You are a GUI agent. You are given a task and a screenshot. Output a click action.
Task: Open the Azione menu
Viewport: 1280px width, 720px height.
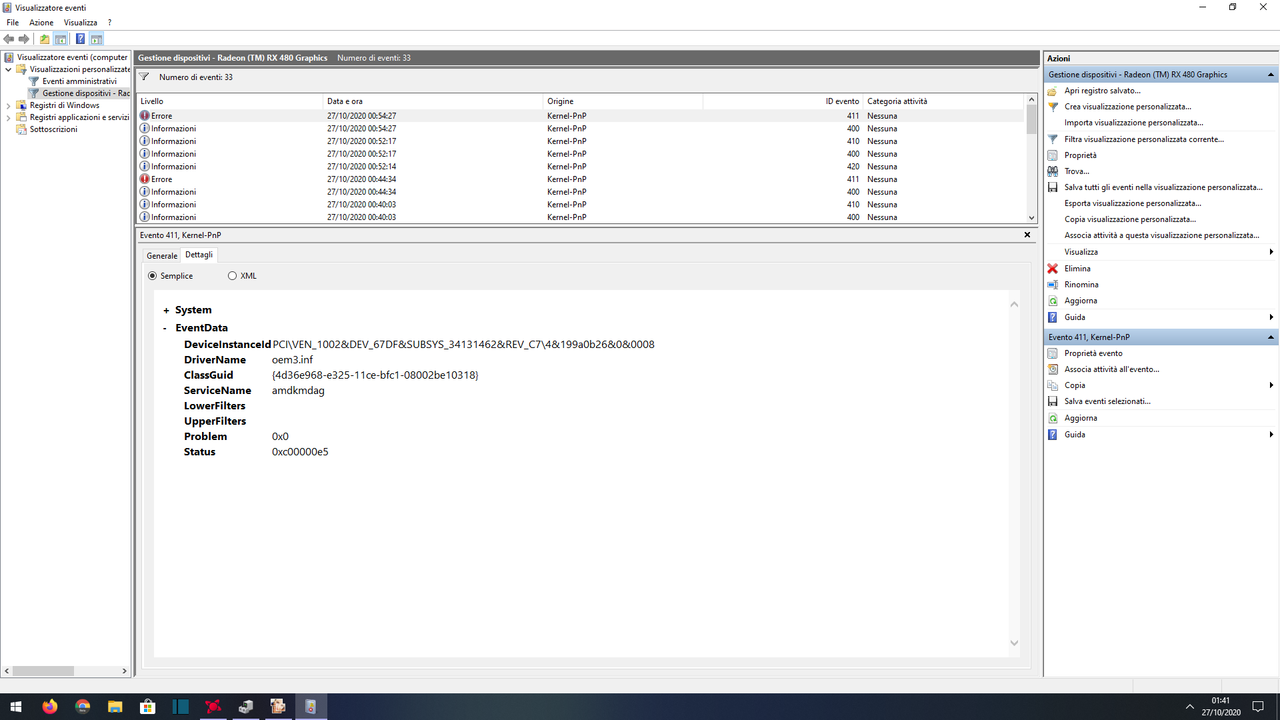pyautogui.click(x=41, y=22)
